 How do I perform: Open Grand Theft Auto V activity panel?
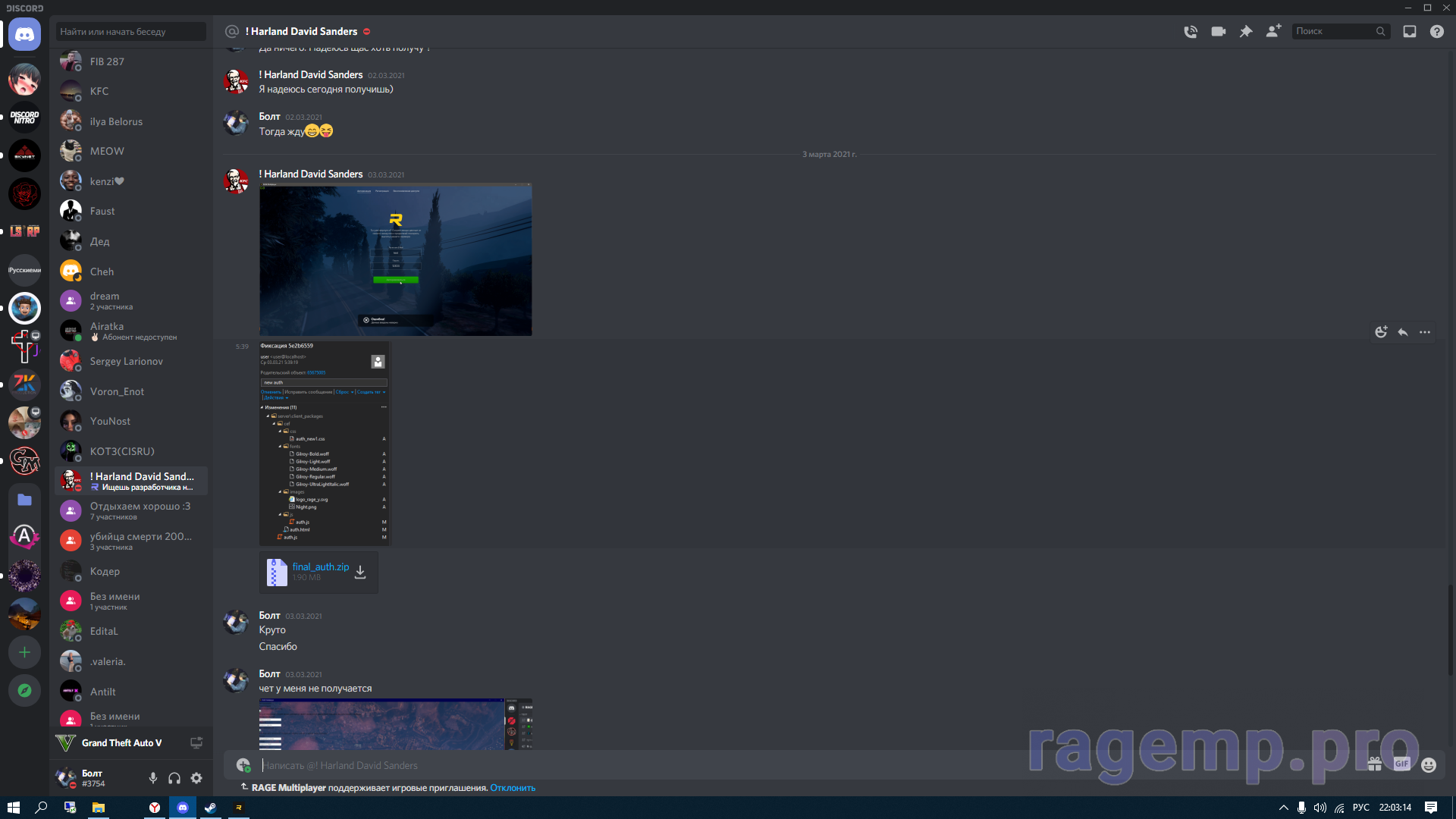[121, 743]
